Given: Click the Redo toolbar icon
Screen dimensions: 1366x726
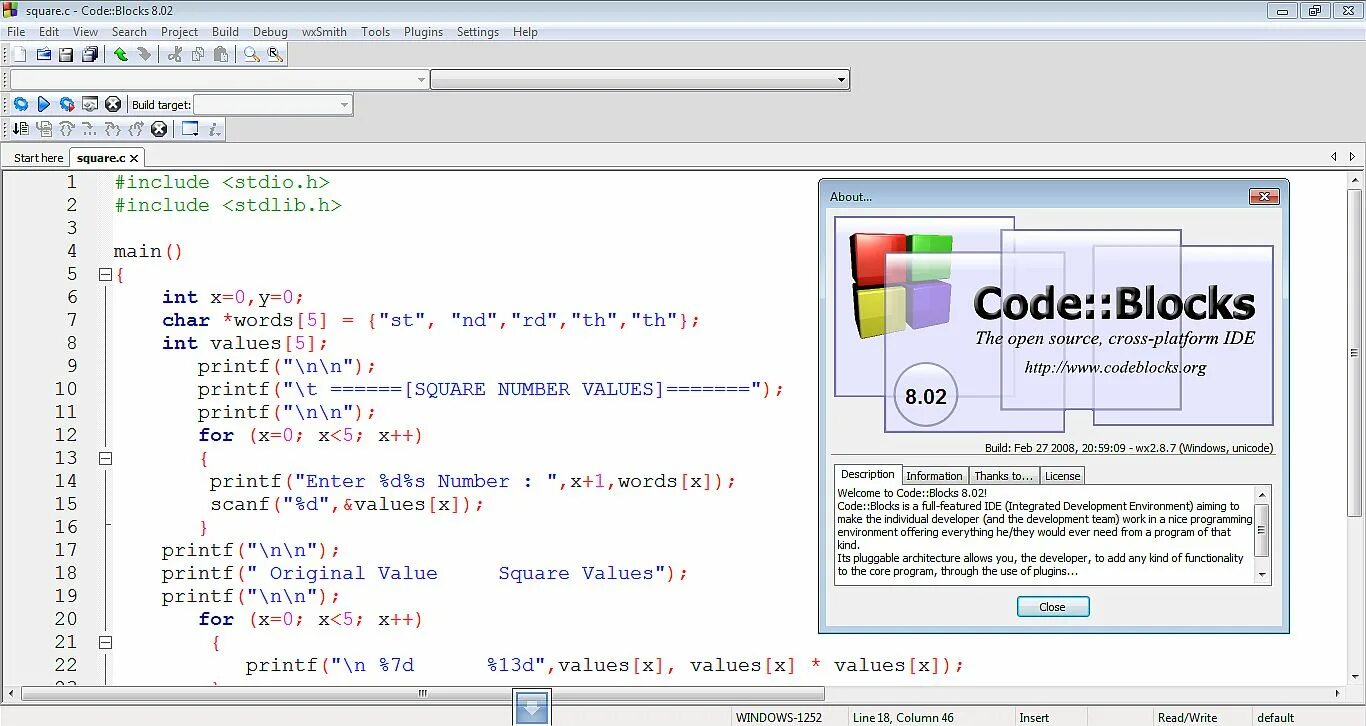Looking at the screenshot, I should coord(144,55).
